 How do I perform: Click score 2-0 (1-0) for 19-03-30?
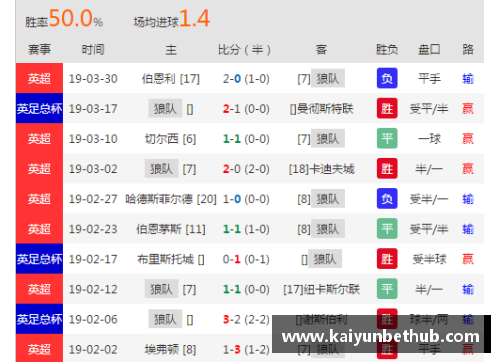point(246,79)
